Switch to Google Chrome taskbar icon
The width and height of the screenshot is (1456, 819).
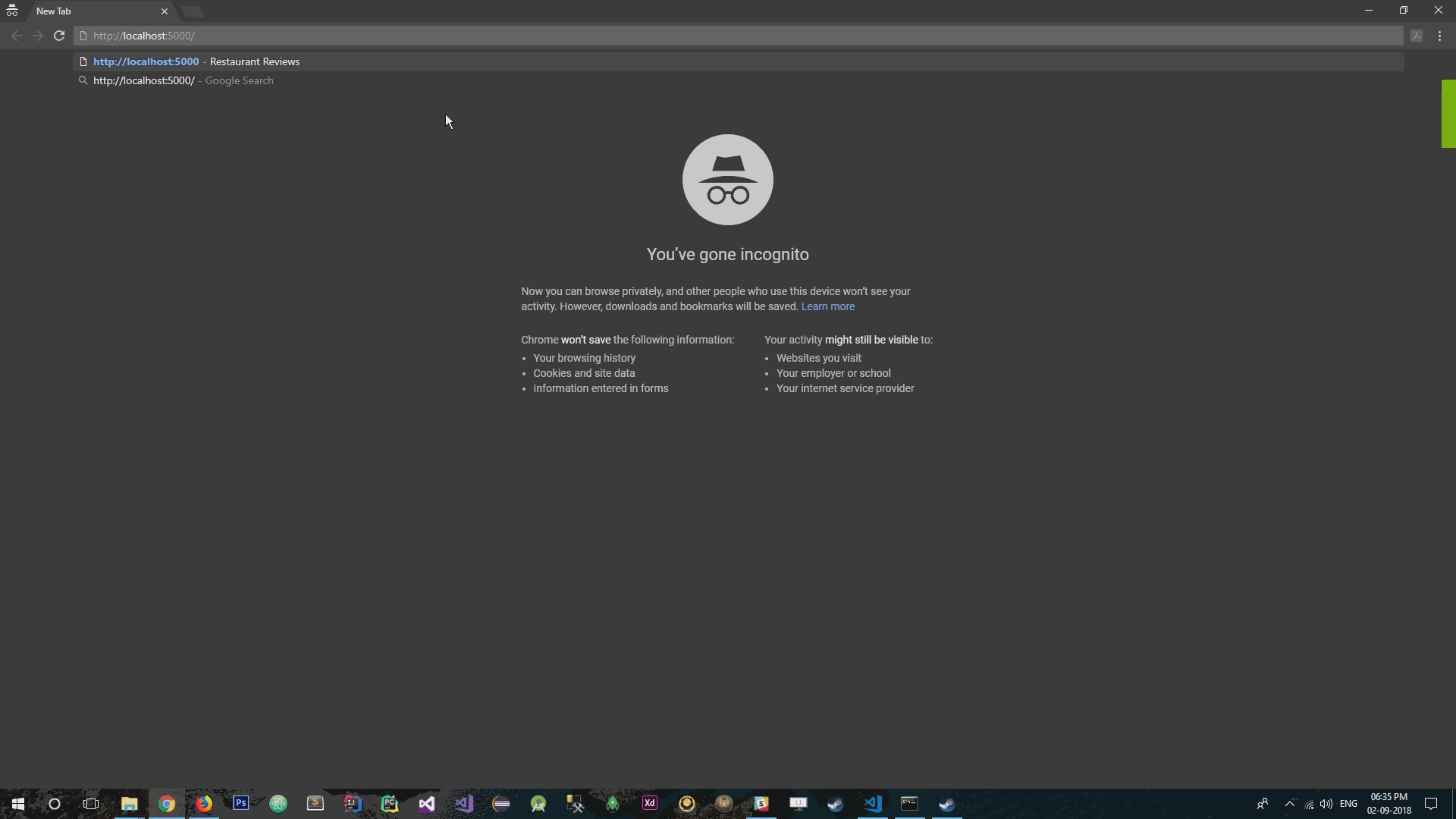click(x=167, y=804)
